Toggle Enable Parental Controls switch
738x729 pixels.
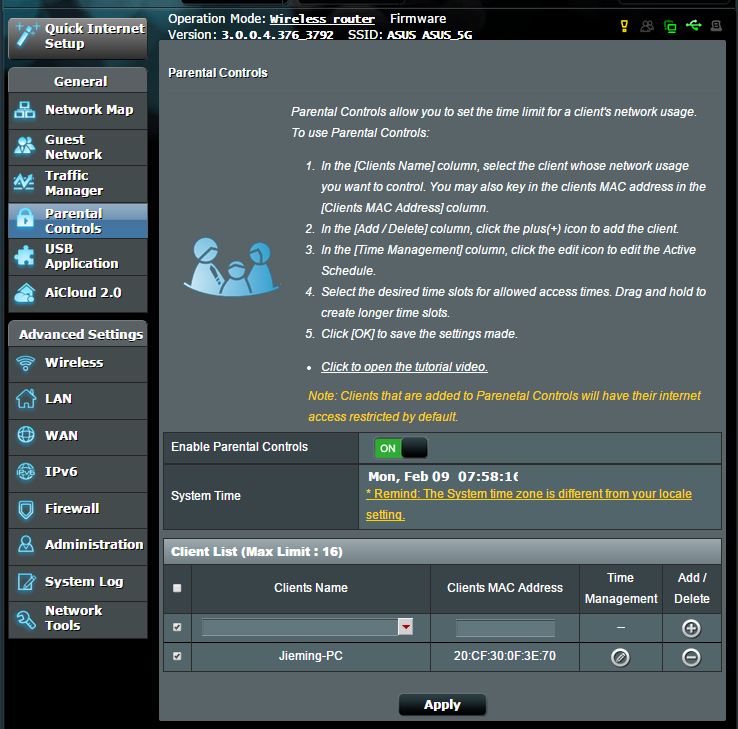click(401, 448)
